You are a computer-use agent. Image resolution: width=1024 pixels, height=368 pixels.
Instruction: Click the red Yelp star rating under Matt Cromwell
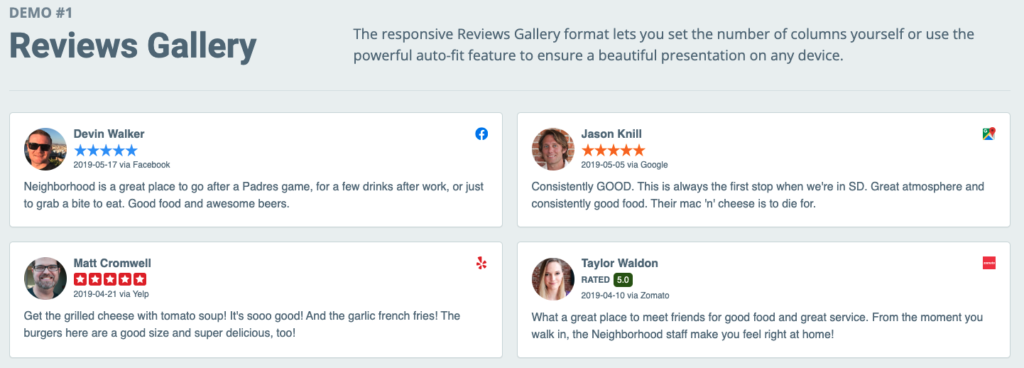110,279
